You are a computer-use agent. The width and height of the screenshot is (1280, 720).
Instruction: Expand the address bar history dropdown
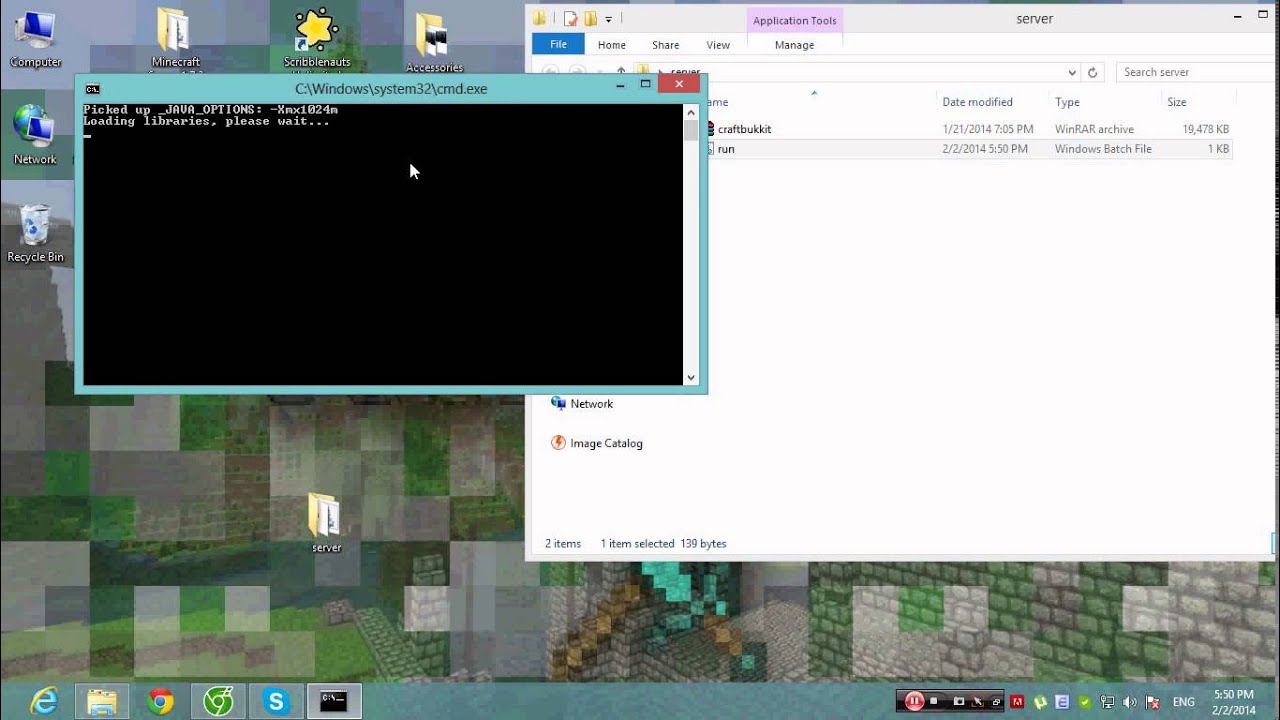[x=1072, y=73]
